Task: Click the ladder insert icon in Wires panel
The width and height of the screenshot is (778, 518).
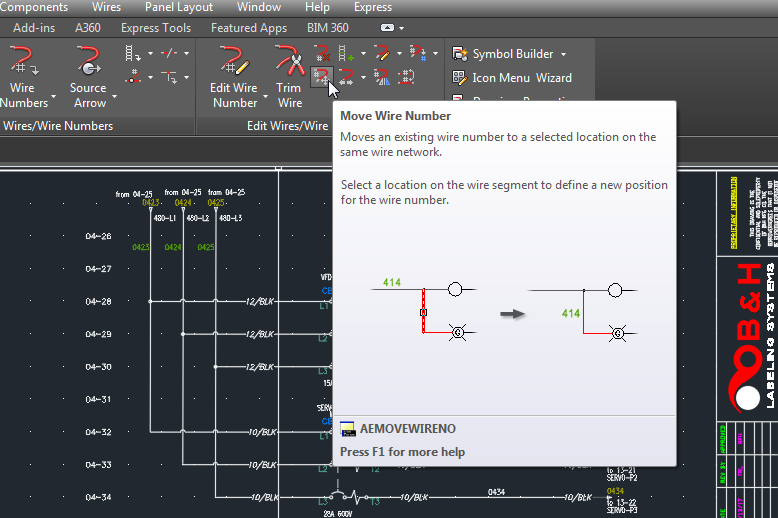Action: 132,53
